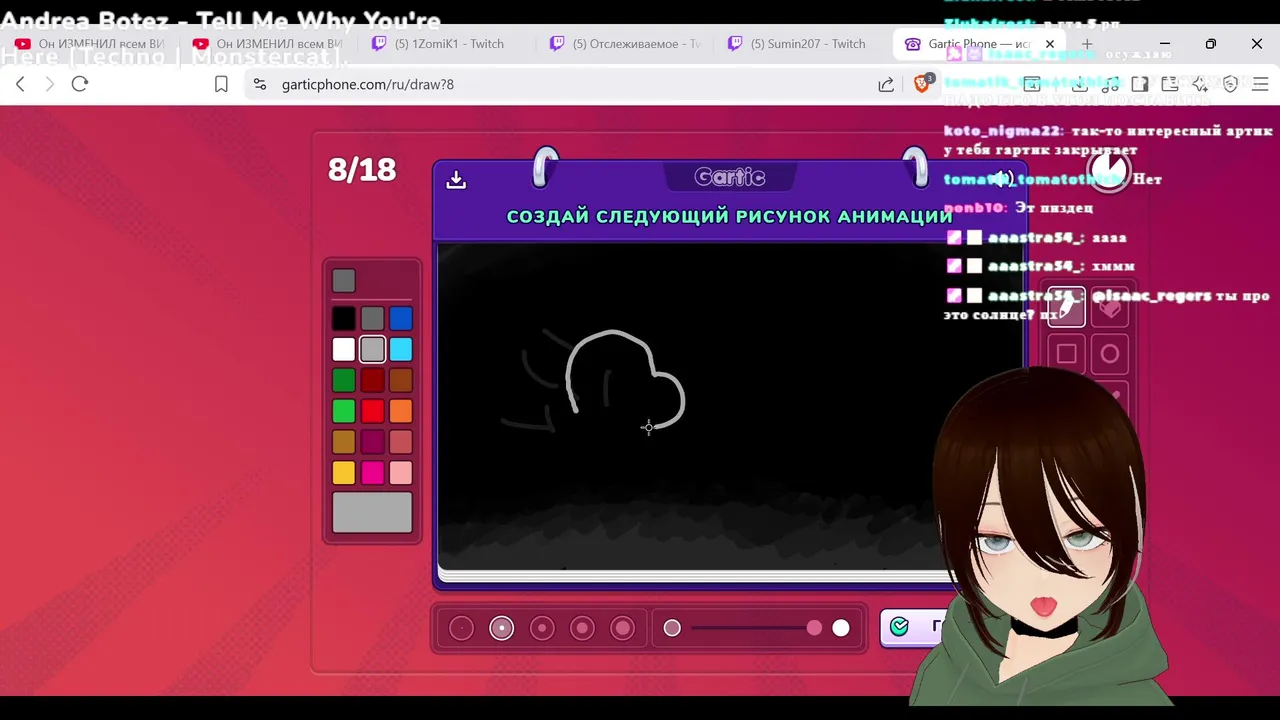The image size is (1280, 720).
Task: Pick the black color swatch
Action: point(344,319)
